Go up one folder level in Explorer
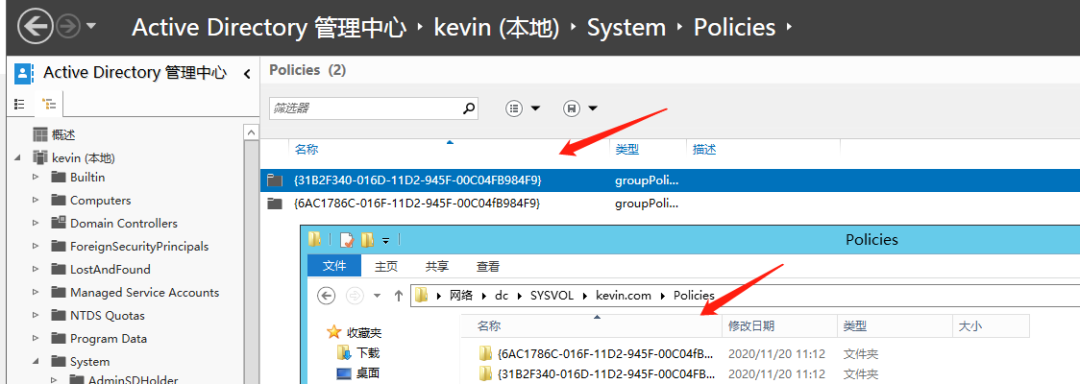The height and width of the screenshot is (384, 1080). point(398,296)
